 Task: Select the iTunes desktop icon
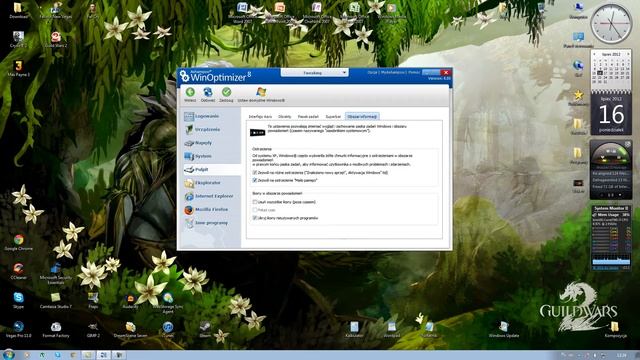168,329
